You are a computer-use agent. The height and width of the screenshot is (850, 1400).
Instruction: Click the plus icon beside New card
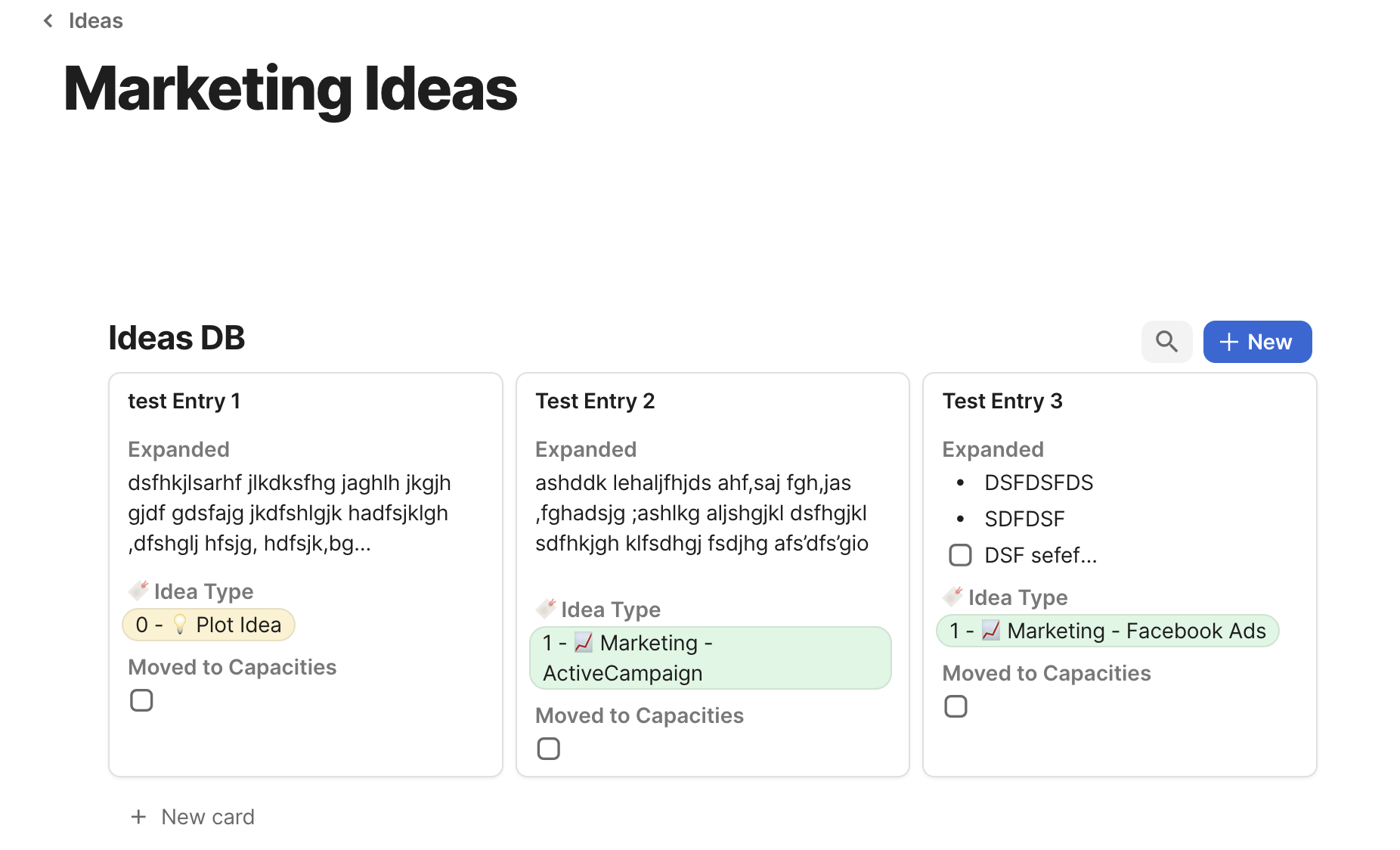[x=138, y=817]
